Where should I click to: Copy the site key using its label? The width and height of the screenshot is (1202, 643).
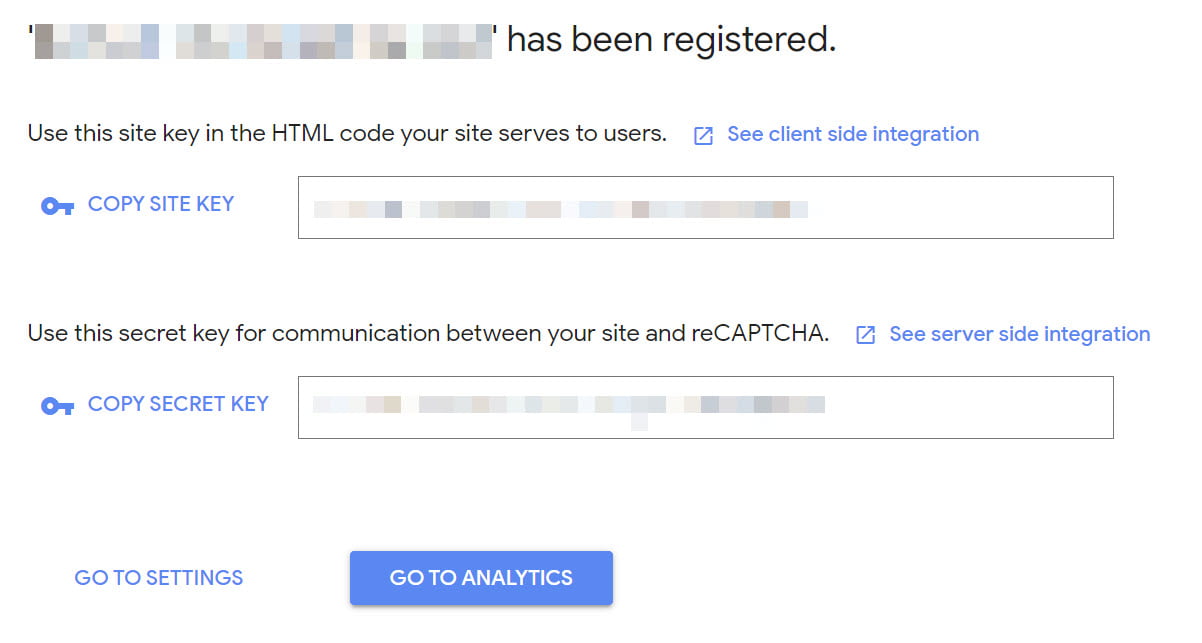[x=161, y=204]
